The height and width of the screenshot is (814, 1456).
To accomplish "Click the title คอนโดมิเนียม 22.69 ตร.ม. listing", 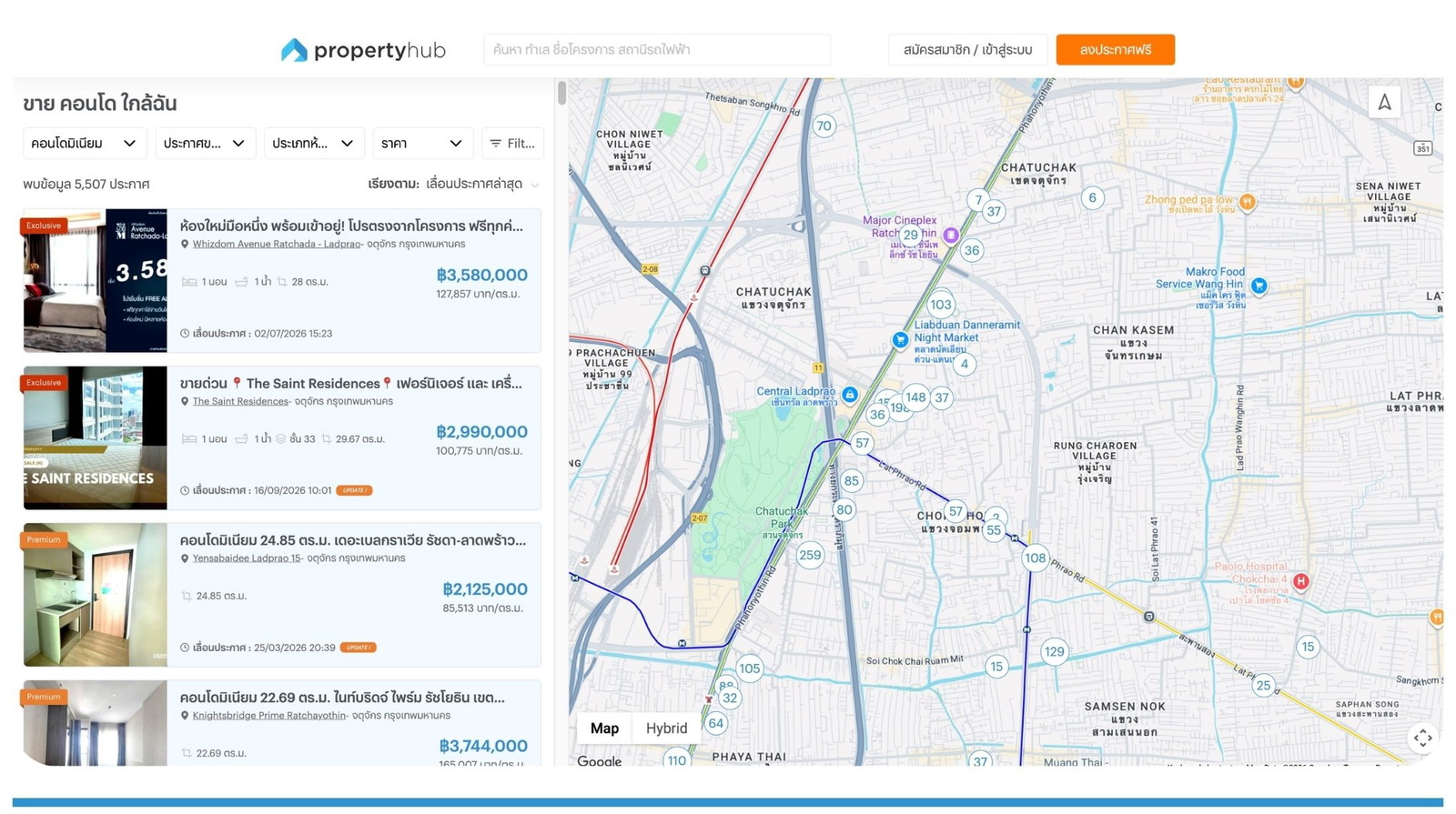I will (342, 698).
